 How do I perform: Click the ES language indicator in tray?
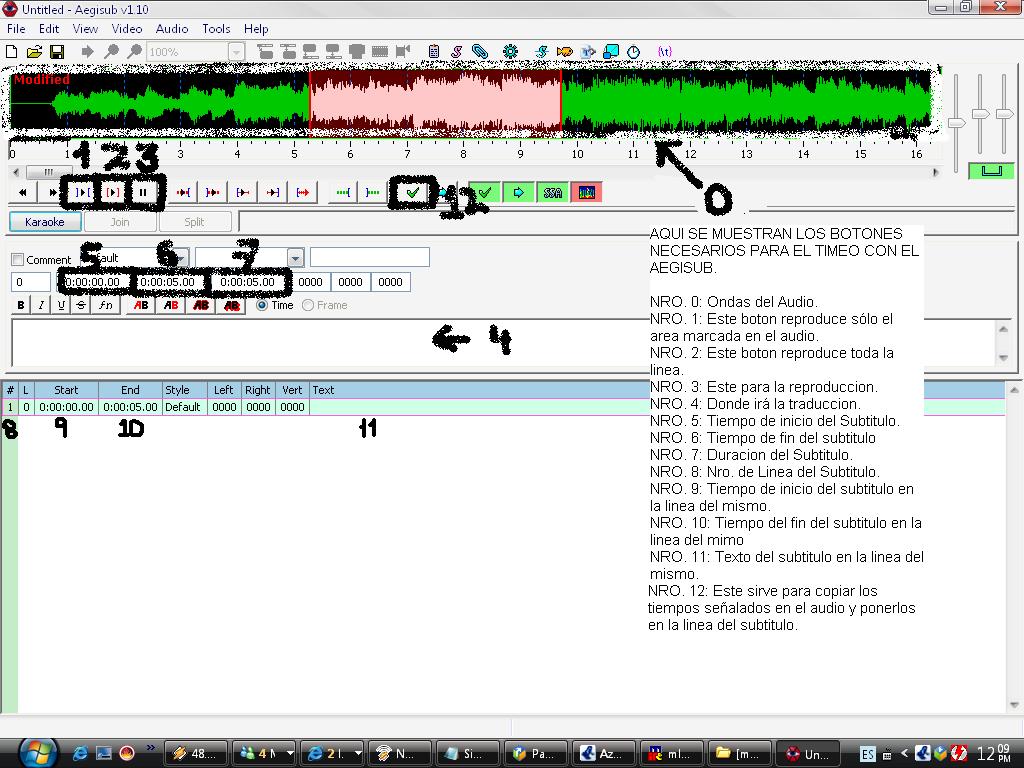(867, 754)
